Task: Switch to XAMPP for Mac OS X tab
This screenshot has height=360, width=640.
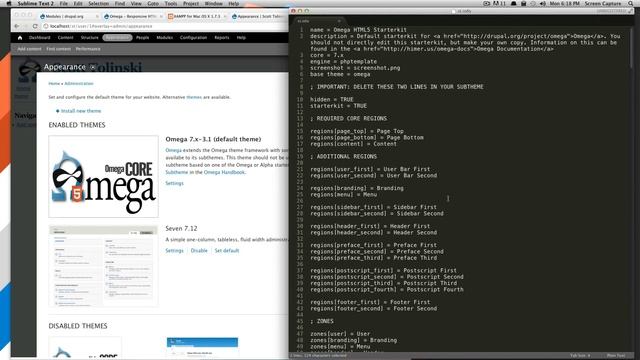Action: (x=196, y=16)
